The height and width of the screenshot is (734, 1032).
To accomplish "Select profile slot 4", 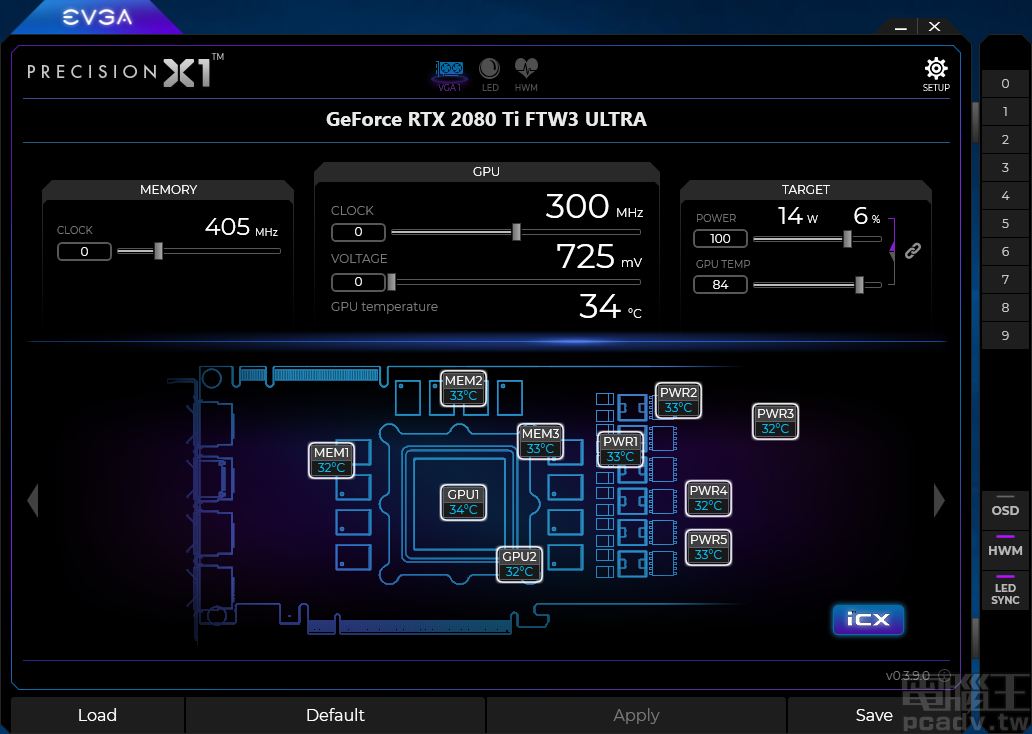I will (x=1005, y=196).
